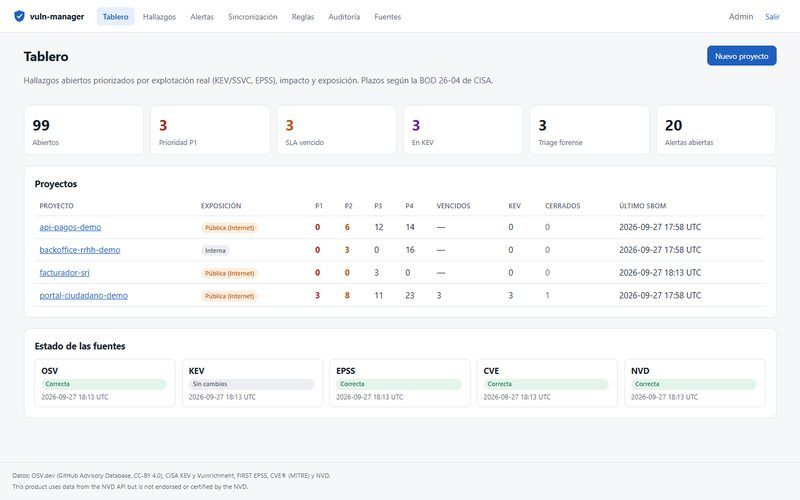Click the NVD source title
Image resolution: width=800 pixels, height=500 pixels.
pos(640,371)
